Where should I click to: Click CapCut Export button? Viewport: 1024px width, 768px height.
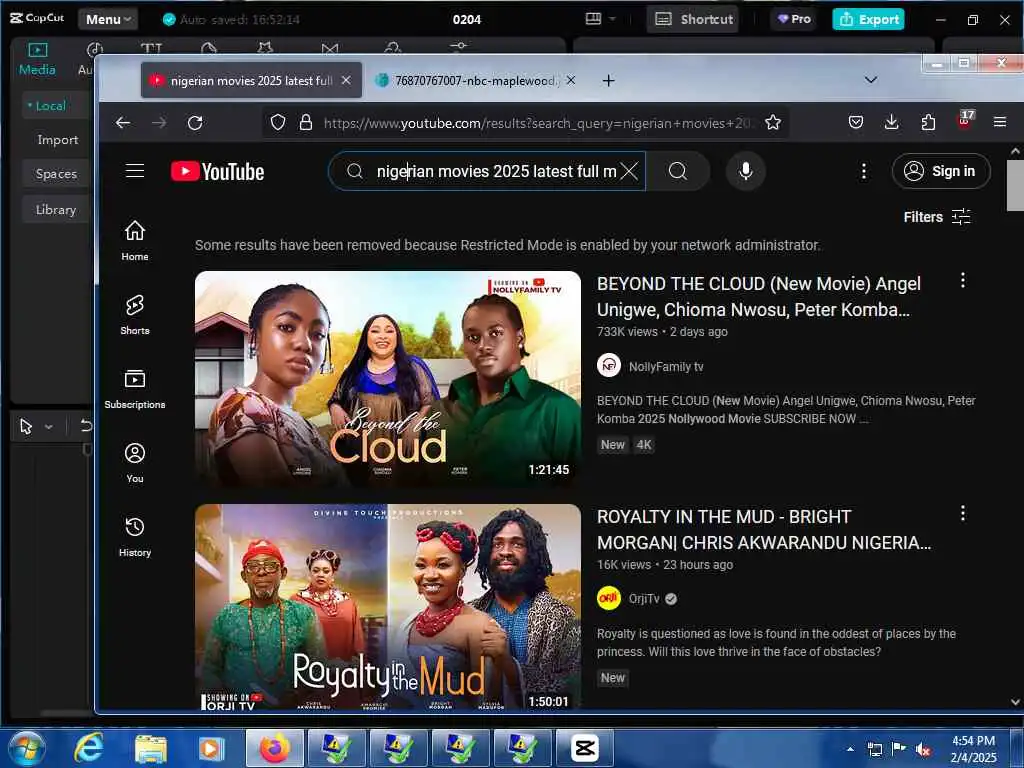coord(868,19)
